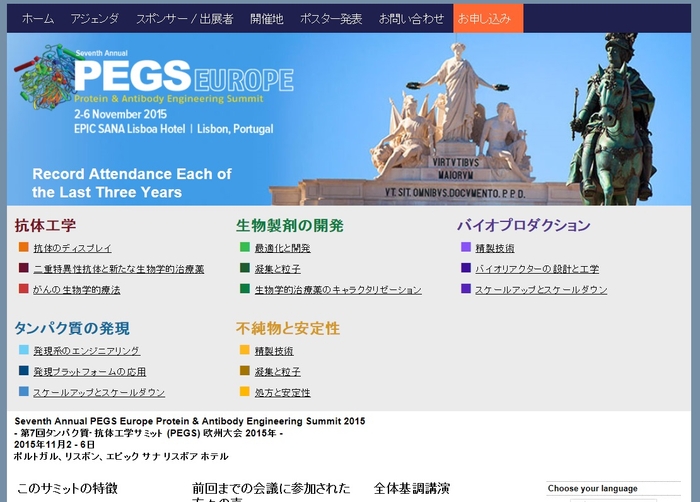Image resolution: width=700 pixels, height=502 pixels.
Task: Follow the がんの生物学的療法 link
Action: tap(76, 290)
